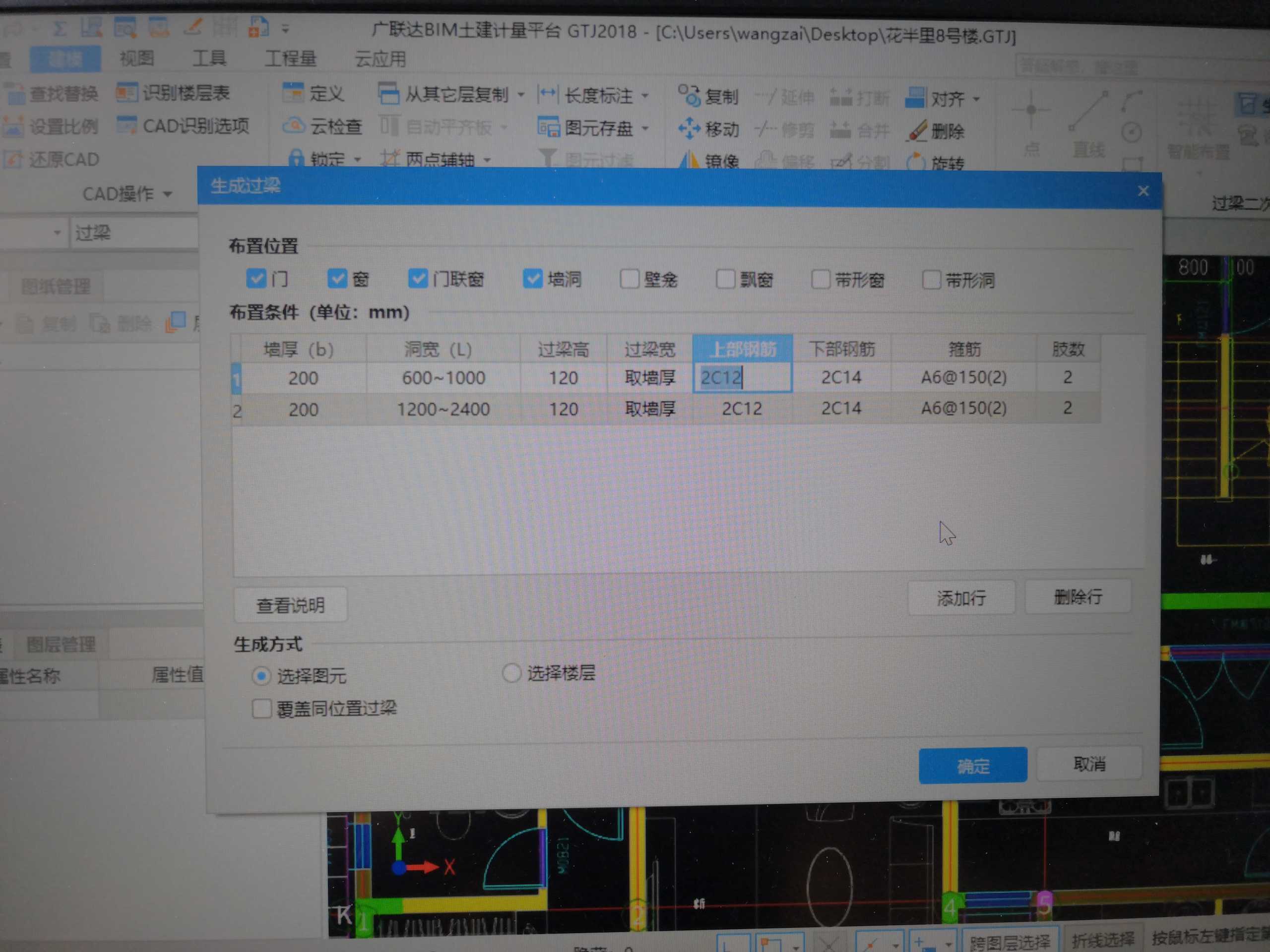Enable the 带形窗 checkbox

[821, 280]
